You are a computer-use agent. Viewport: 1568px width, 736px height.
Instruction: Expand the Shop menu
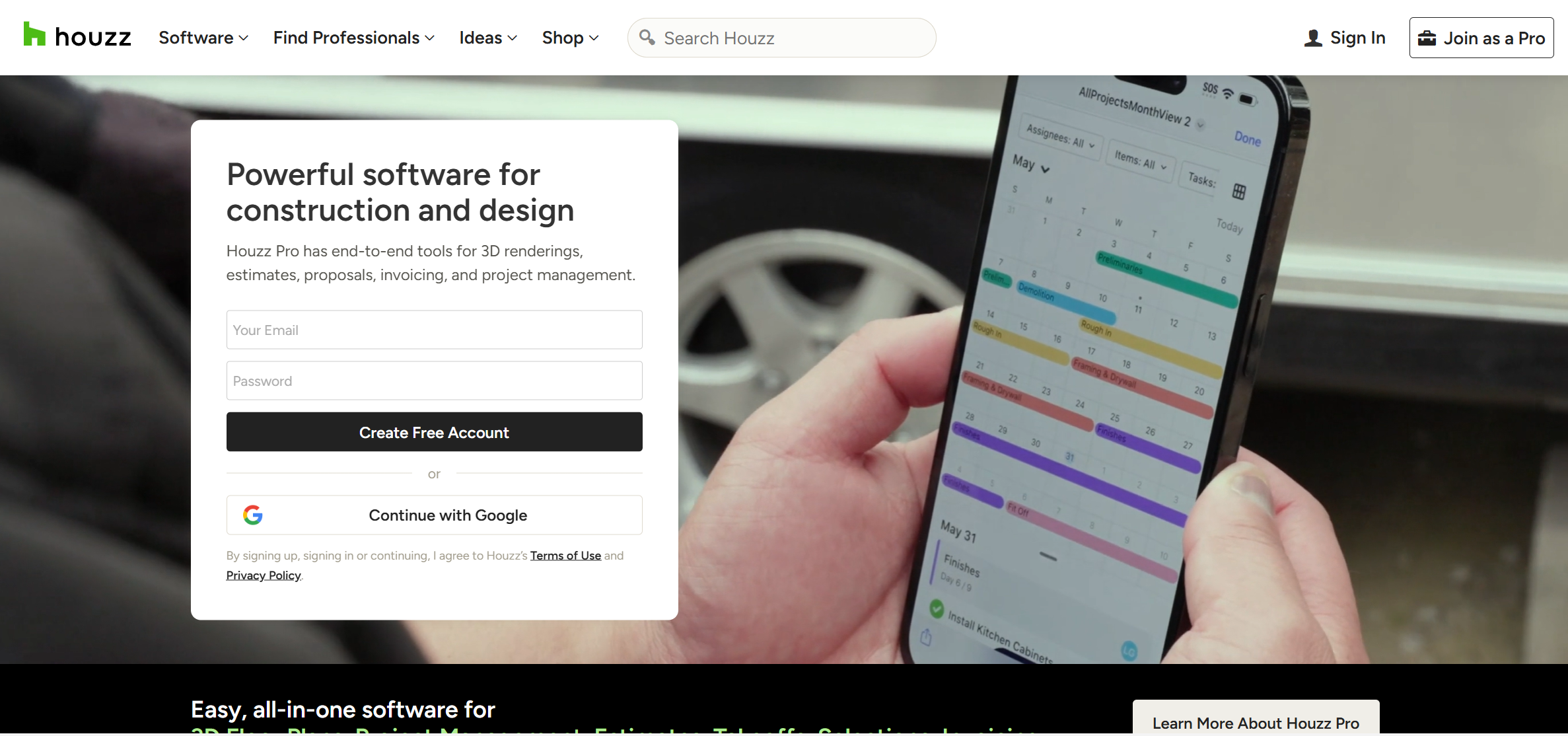[x=571, y=38]
